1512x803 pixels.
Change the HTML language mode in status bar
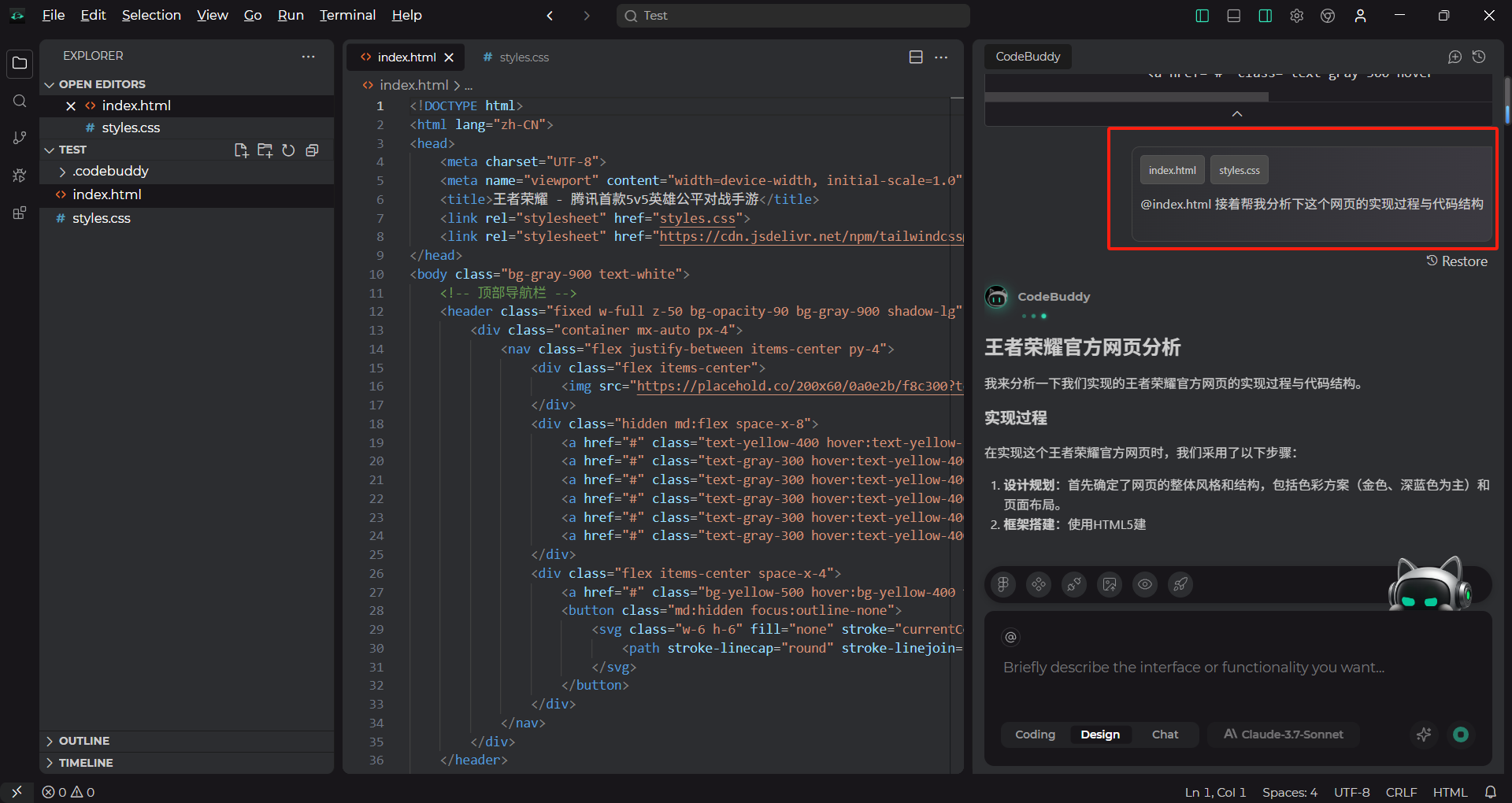click(1450, 792)
